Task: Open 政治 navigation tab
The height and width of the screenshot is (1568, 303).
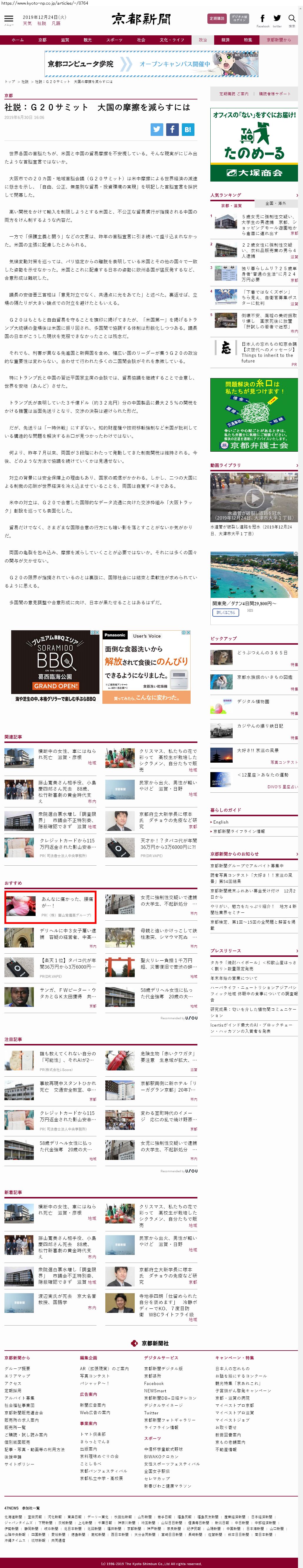Action: (x=203, y=39)
